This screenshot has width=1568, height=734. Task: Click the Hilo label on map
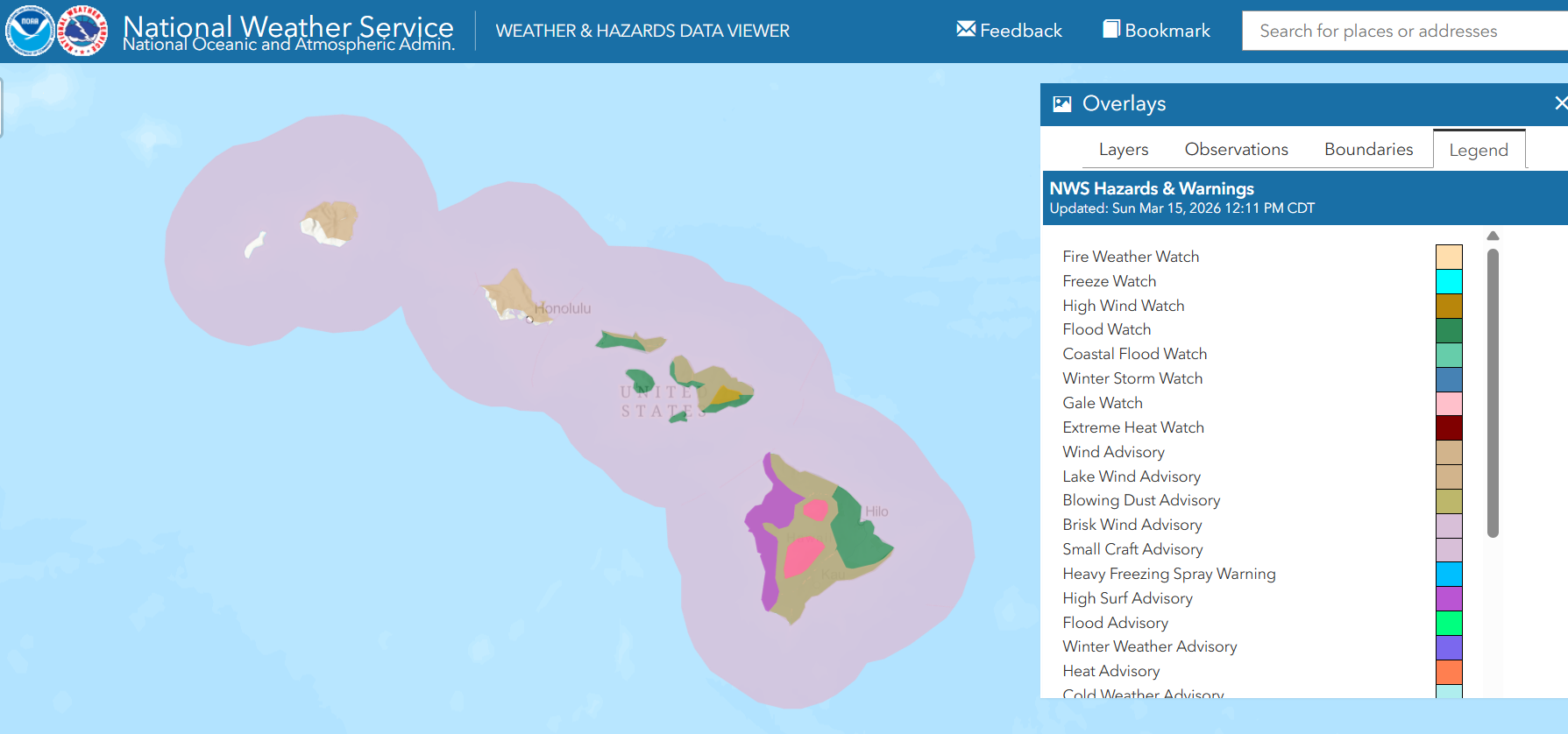(876, 512)
